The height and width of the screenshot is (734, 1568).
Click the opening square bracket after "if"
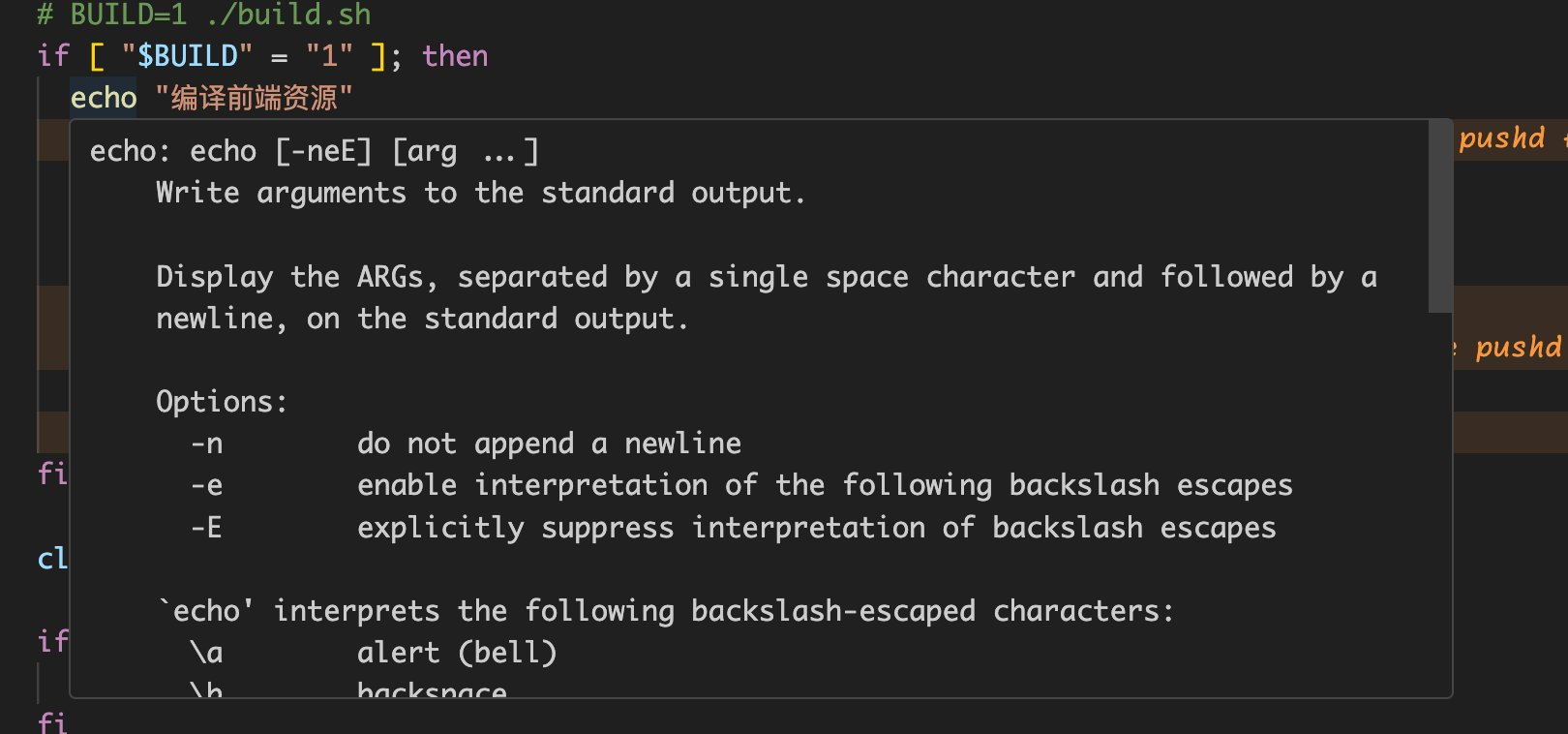click(96, 56)
